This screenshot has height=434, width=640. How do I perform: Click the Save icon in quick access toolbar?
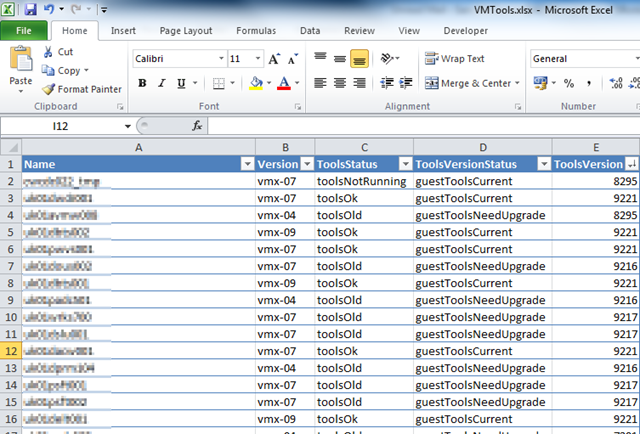31,9
